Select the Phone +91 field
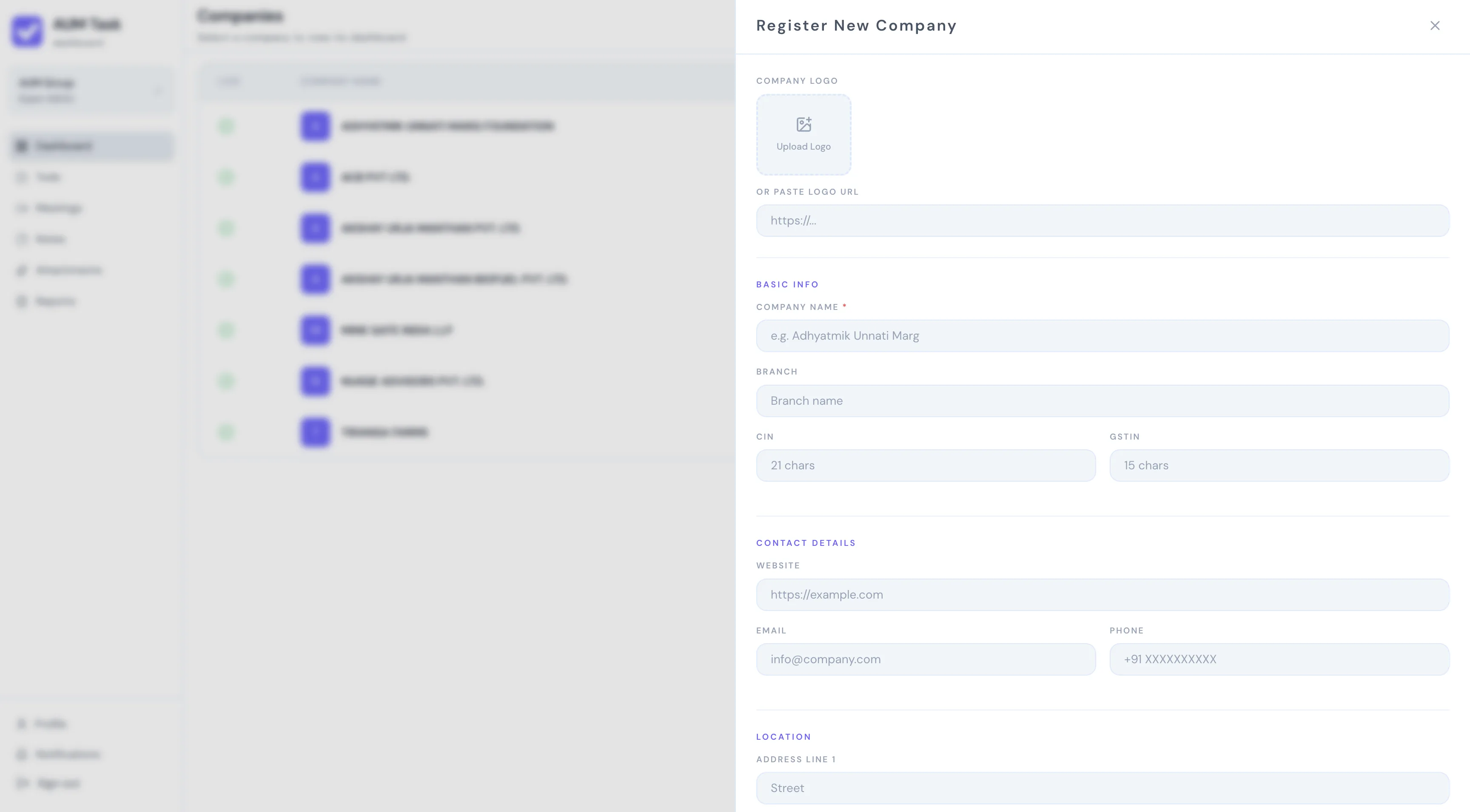The height and width of the screenshot is (812, 1470). [1279, 659]
